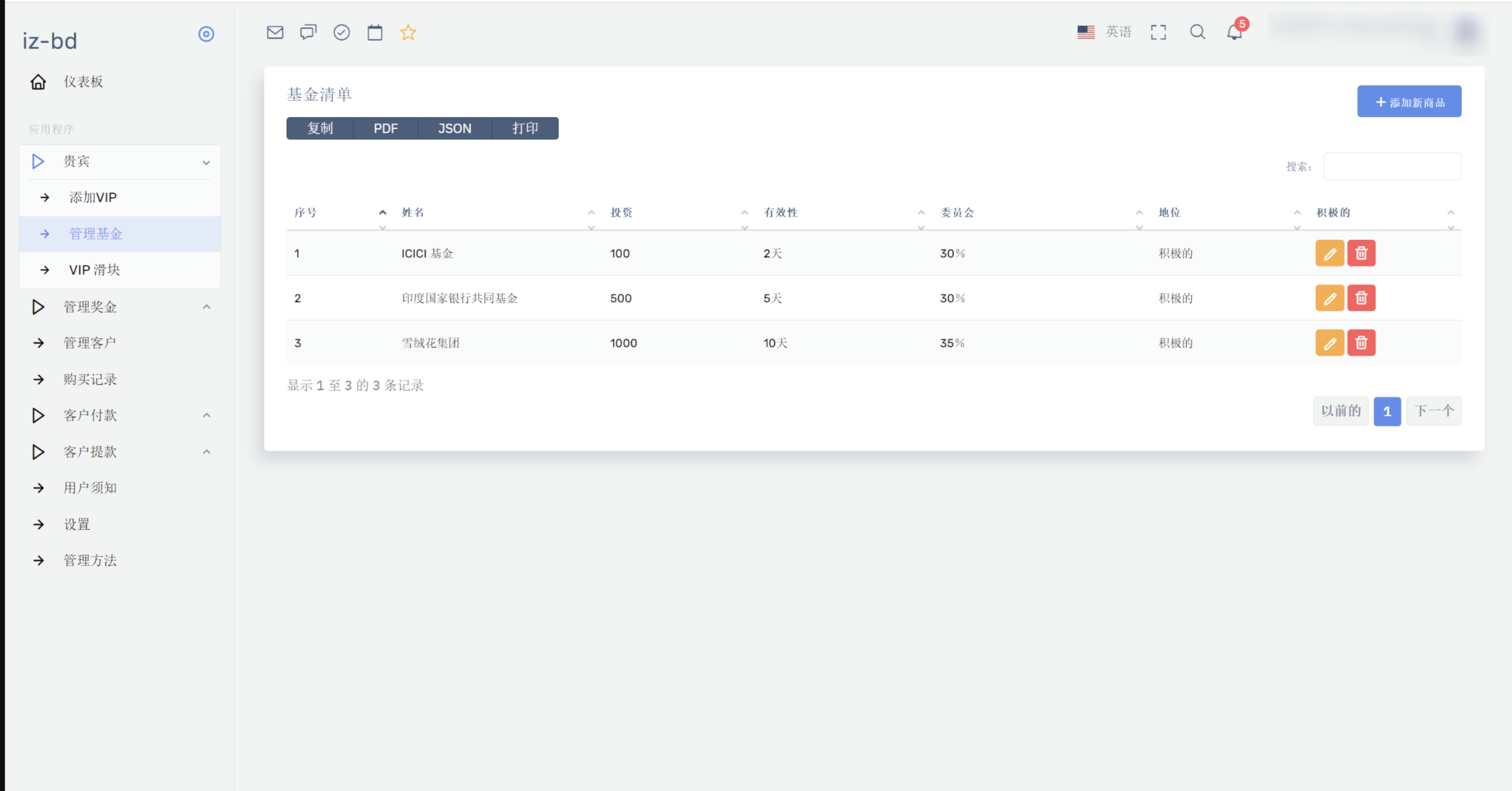Export table using the PDF button
The width and height of the screenshot is (1512, 791).
coord(386,128)
